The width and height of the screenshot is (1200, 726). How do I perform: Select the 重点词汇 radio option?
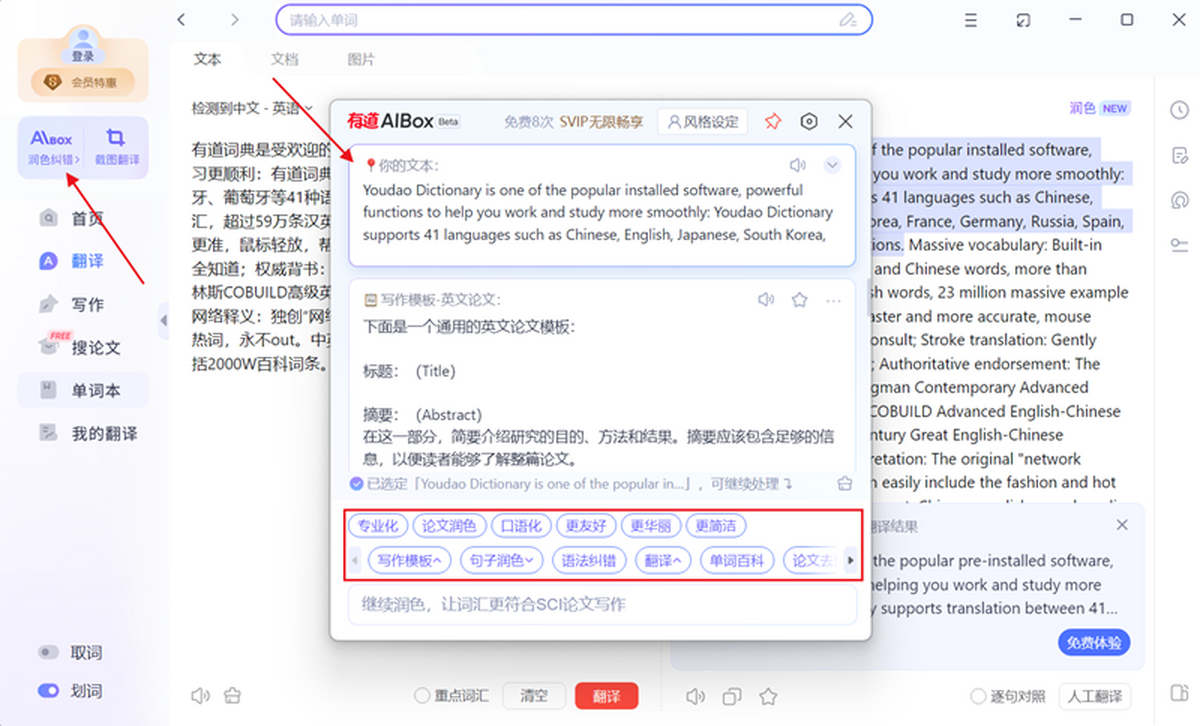(451, 696)
